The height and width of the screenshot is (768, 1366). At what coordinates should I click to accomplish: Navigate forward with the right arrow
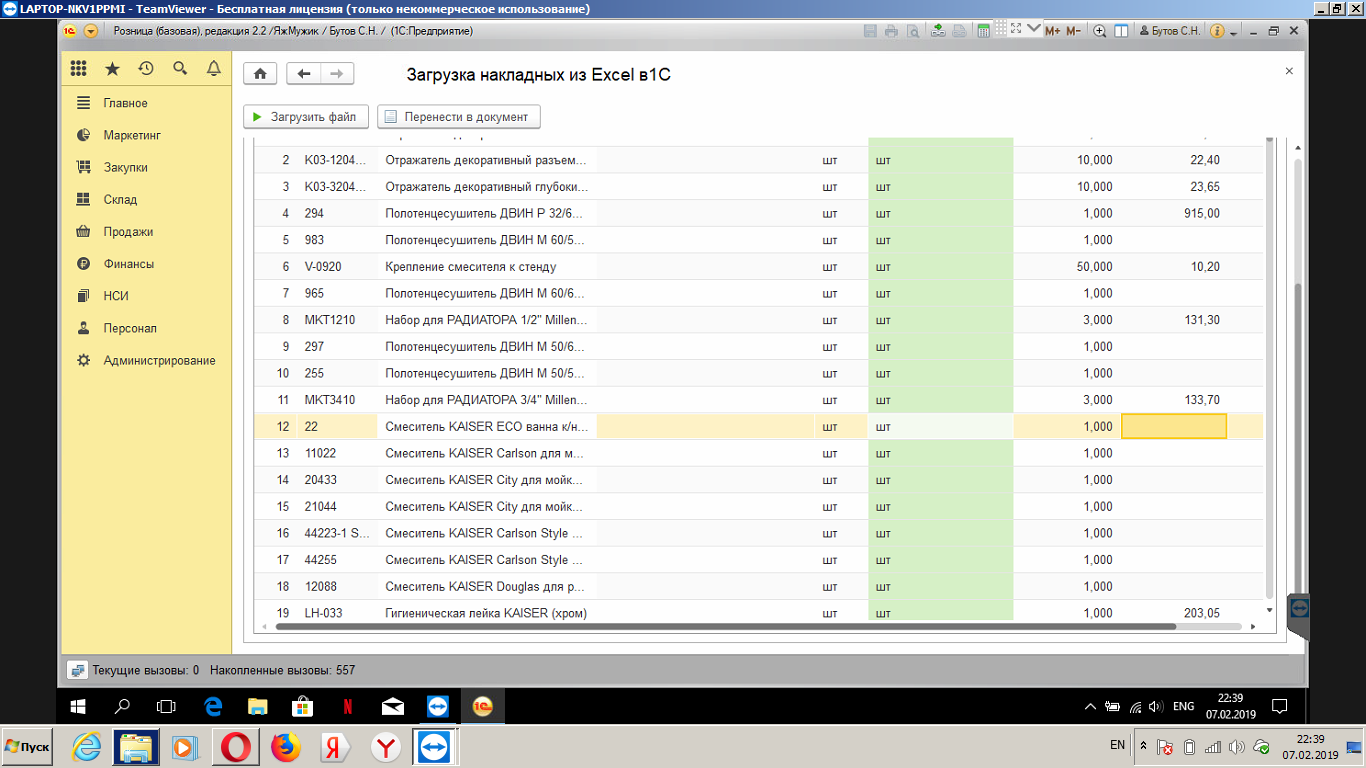[x=337, y=73]
